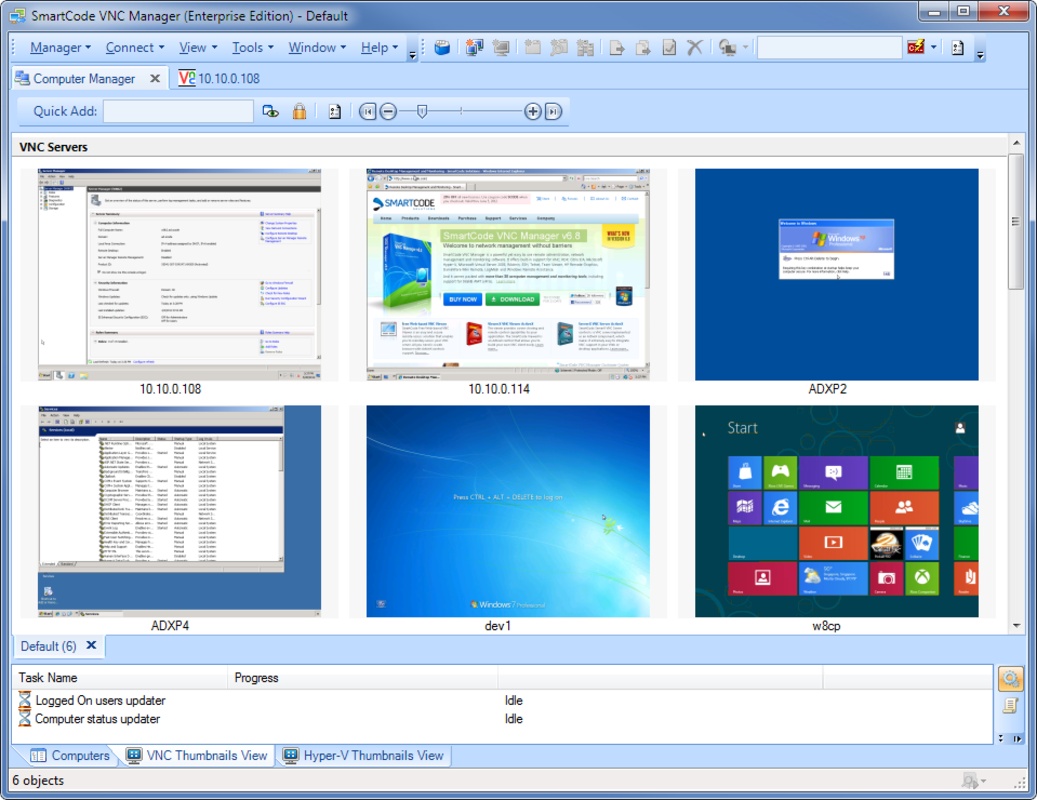Click the padlock icon beside Quick Add

click(299, 112)
